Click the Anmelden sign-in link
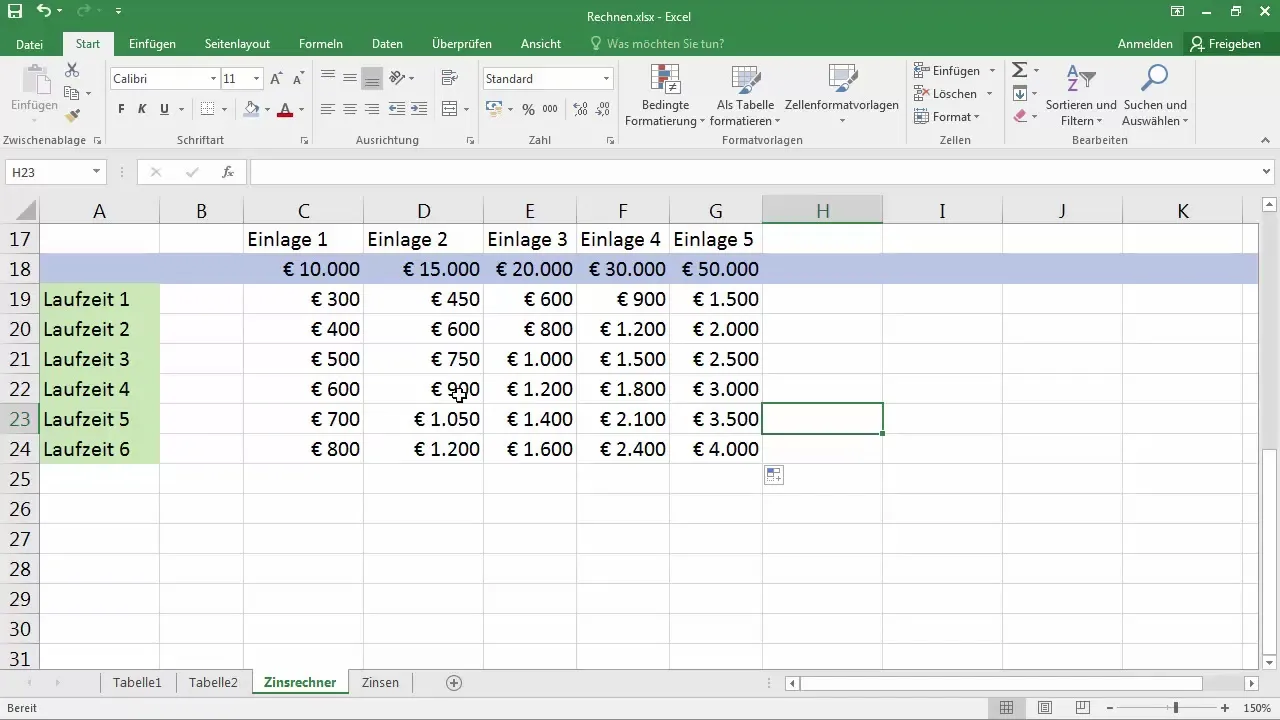Viewport: 1280px width, 720px height. pos(1145,44)
